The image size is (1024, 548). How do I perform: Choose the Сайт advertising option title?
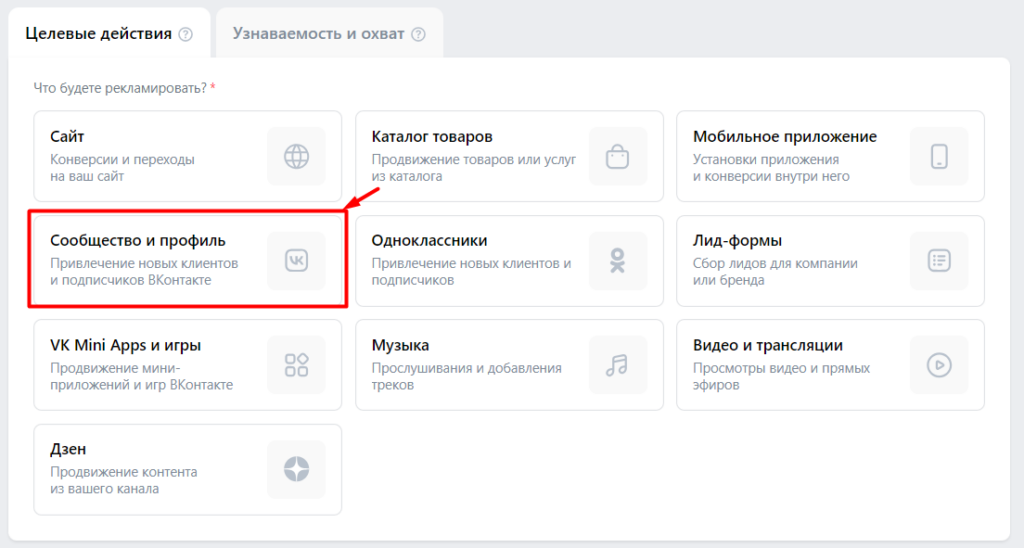coord(66,137)
